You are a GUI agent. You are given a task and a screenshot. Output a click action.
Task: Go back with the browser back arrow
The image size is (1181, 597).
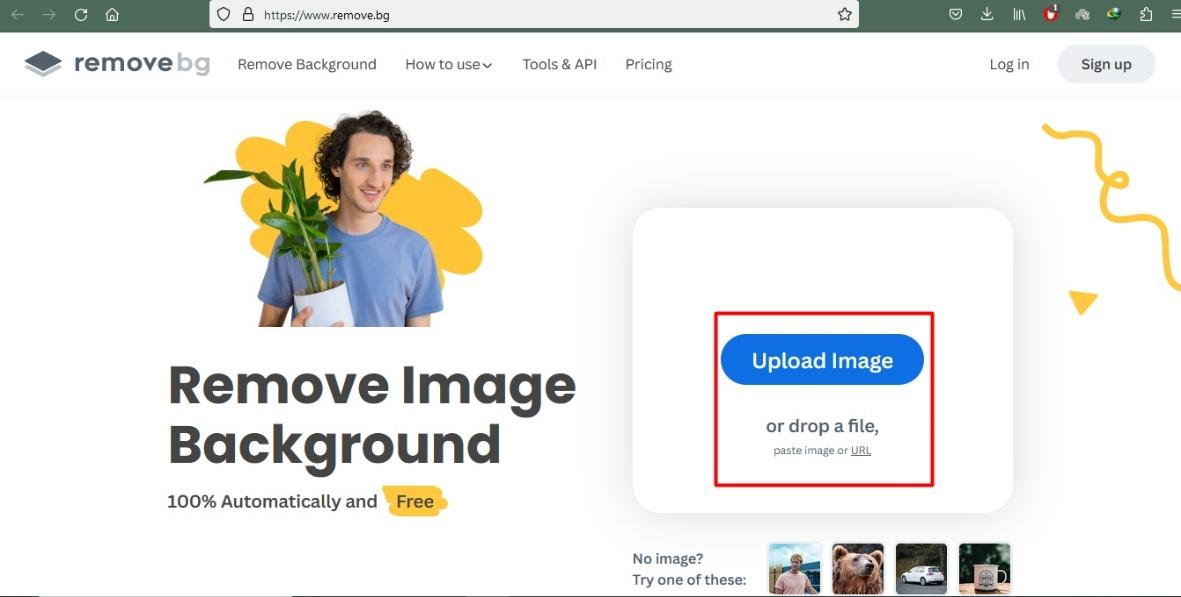17,14
